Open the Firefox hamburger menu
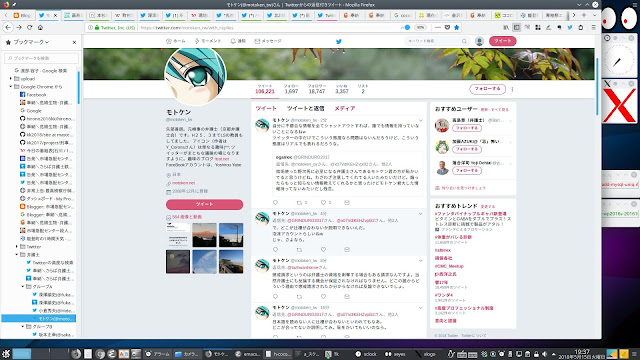The height and width of the screenshot is (360, 640). [x=593, y=27]
